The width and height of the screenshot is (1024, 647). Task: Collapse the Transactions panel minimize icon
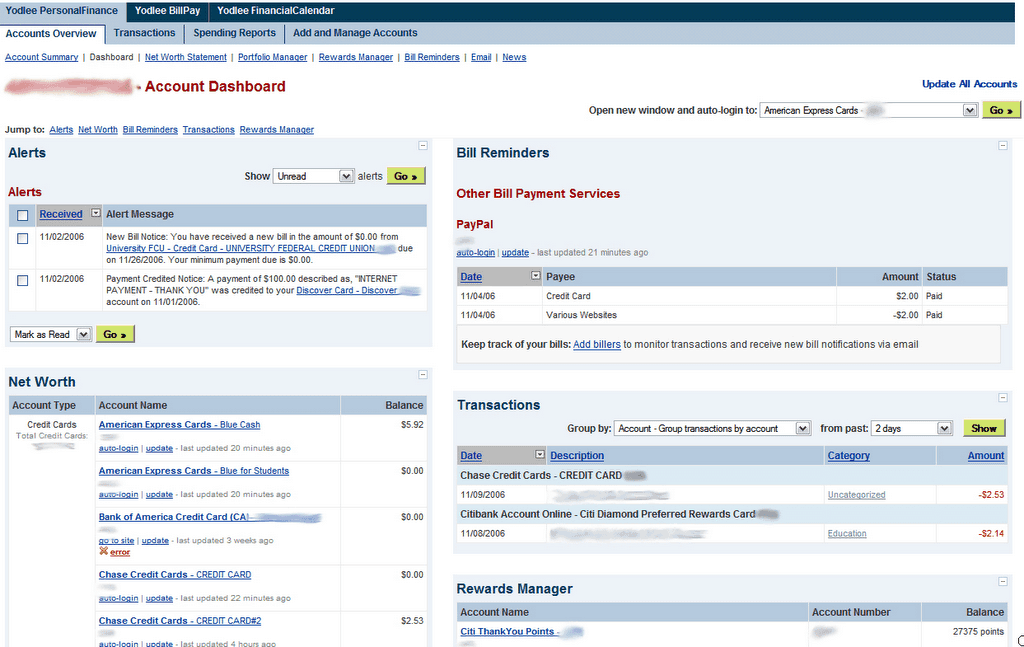pos(1002,398)
